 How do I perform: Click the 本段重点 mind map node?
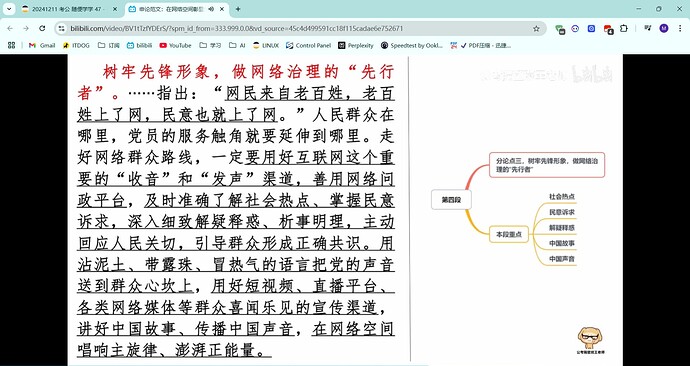(509, 234)
